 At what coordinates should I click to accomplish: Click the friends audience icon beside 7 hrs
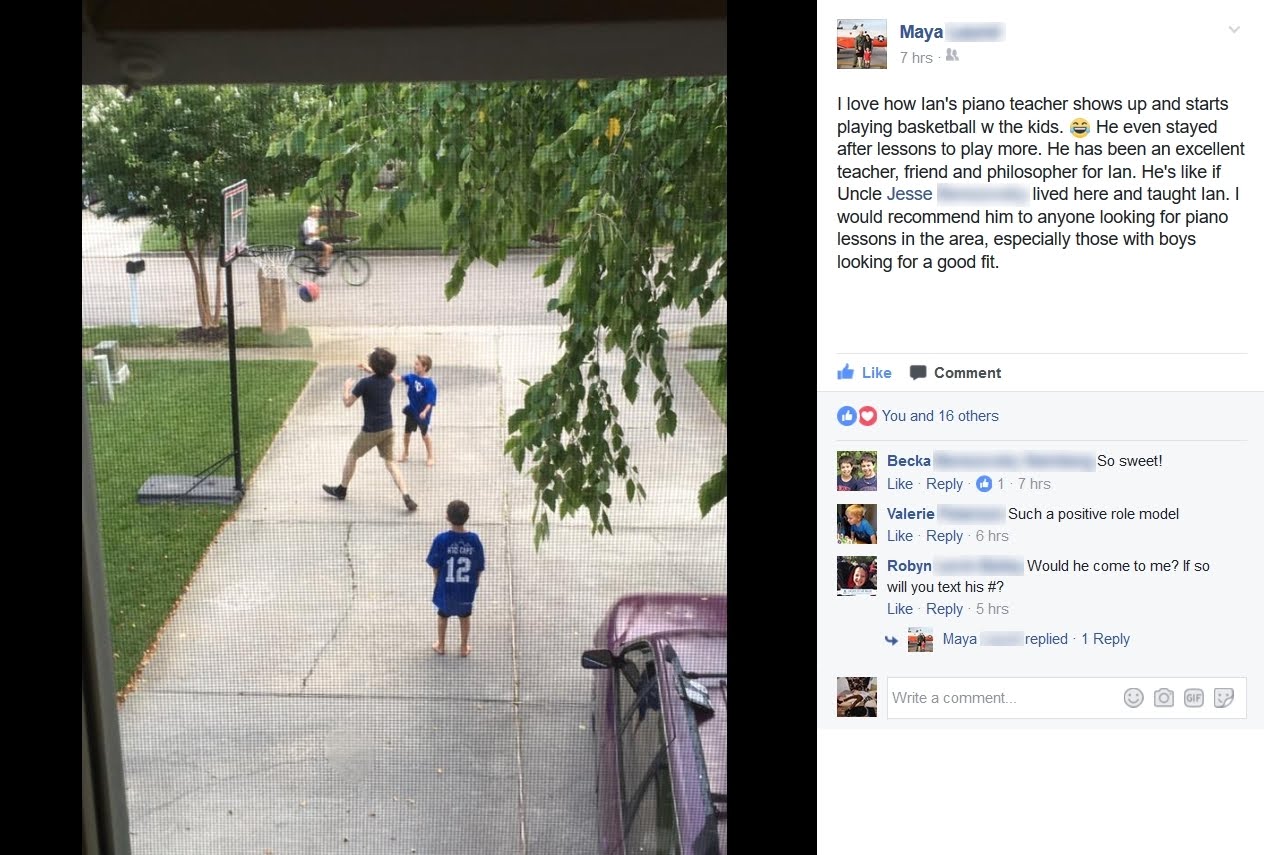952,56
